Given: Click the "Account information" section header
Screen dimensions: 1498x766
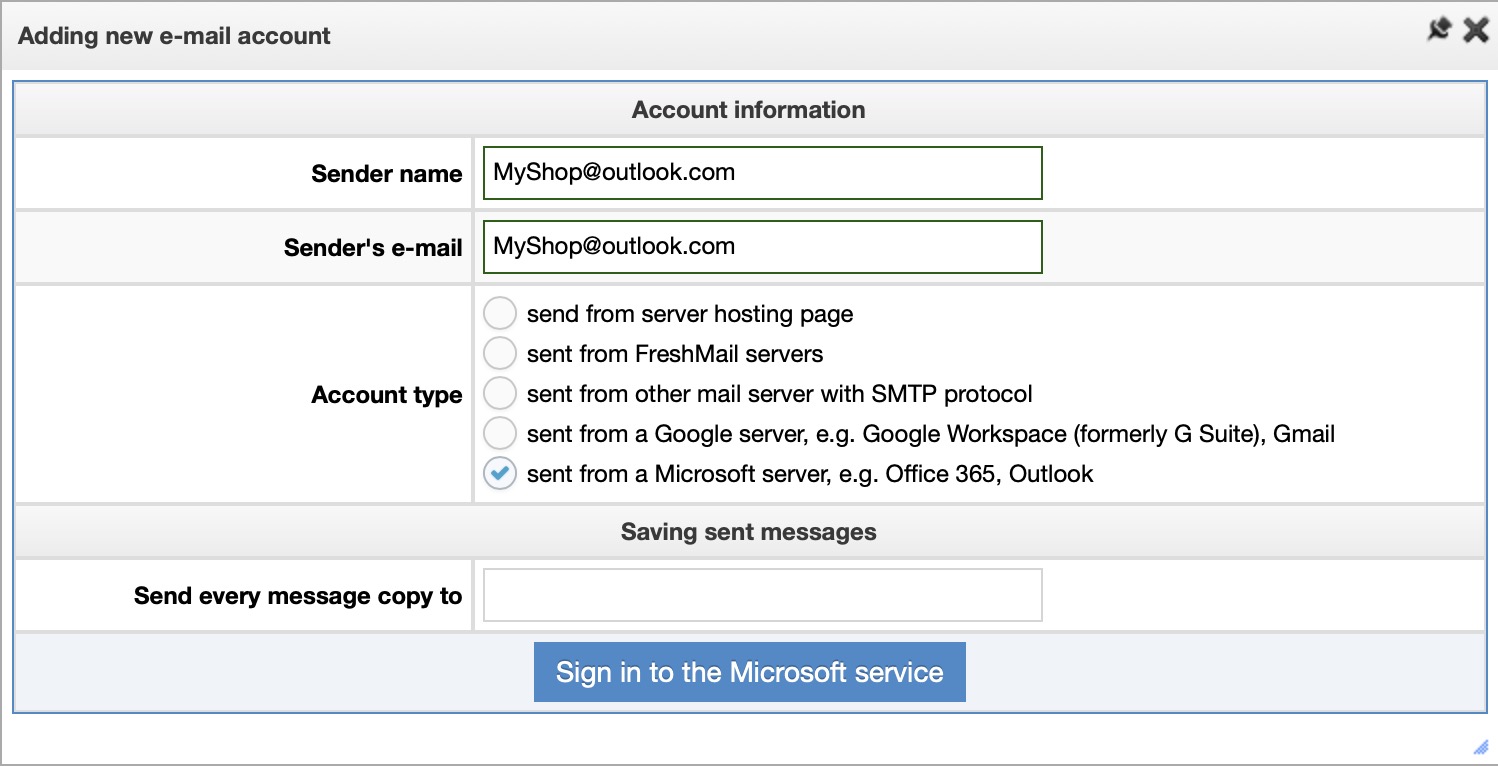Looking at the screenshot, I should pos(749,109).
